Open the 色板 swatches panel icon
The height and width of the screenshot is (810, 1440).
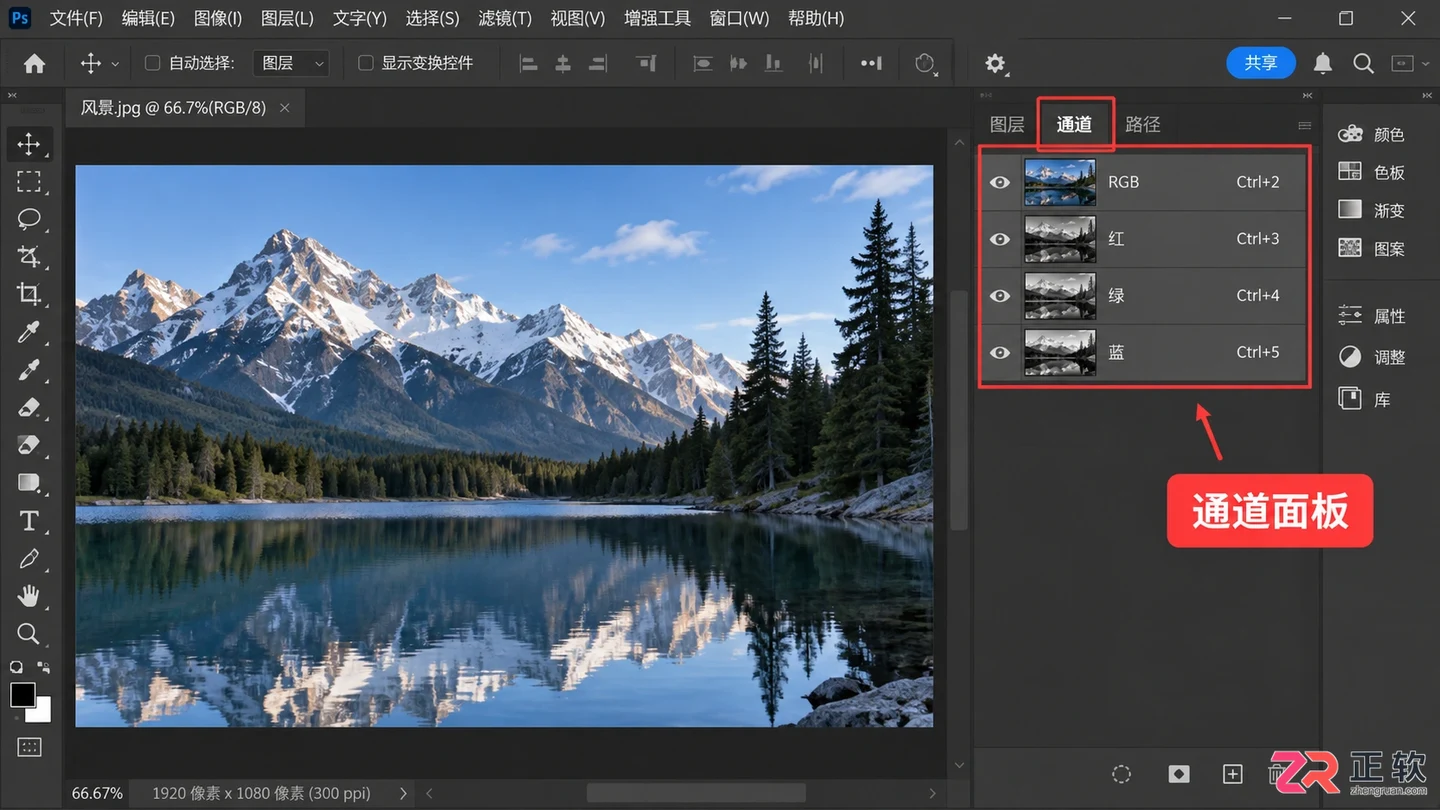click(x=1350, y=172)
